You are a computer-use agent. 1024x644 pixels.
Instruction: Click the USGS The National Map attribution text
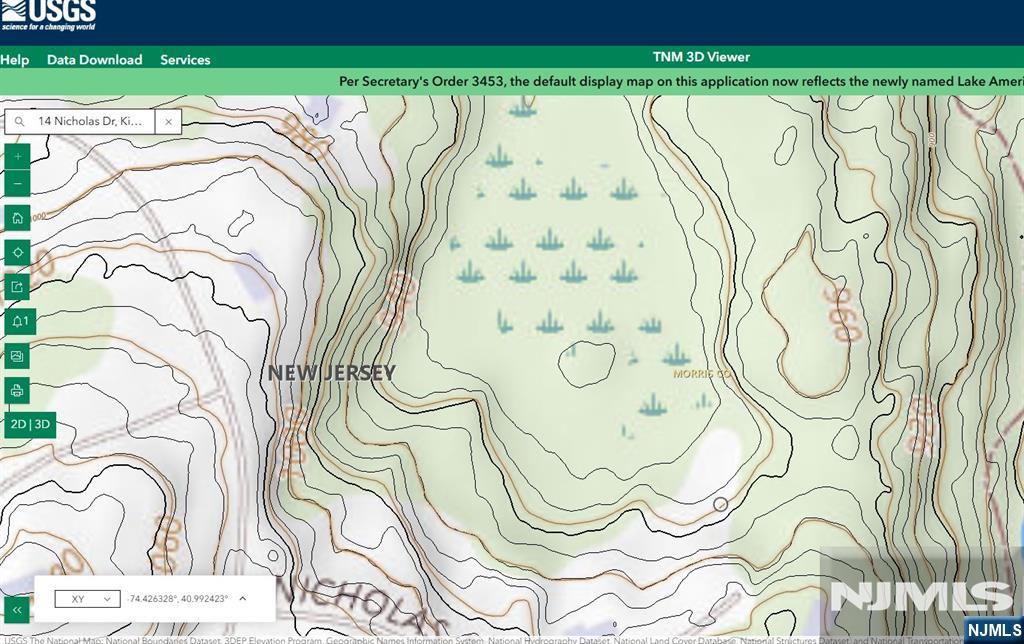tap(483, 640)
